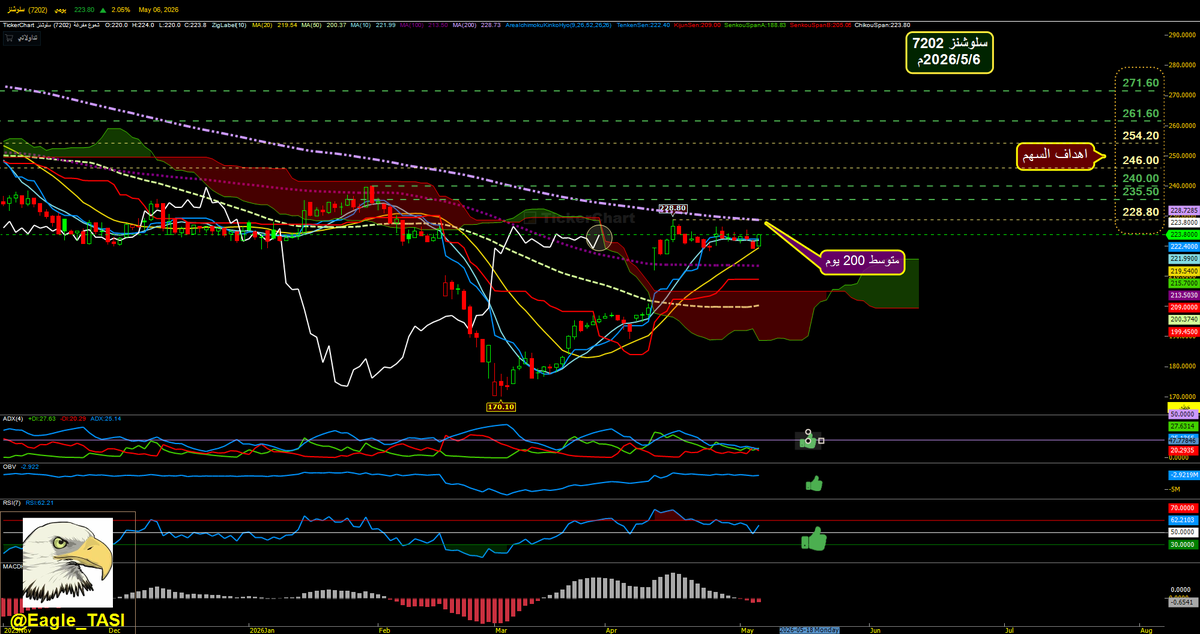Viewport: 1200px width, 634px height.
Task: Click the 246.00 target price label
Action: [1141, 160]
